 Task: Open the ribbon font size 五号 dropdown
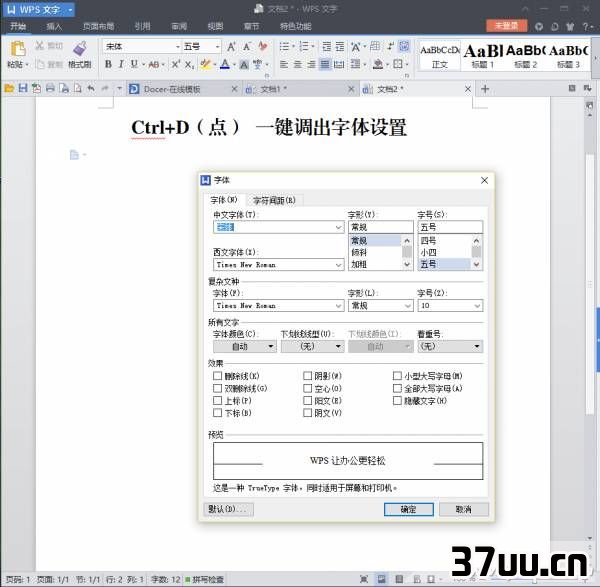pos(217,47)
